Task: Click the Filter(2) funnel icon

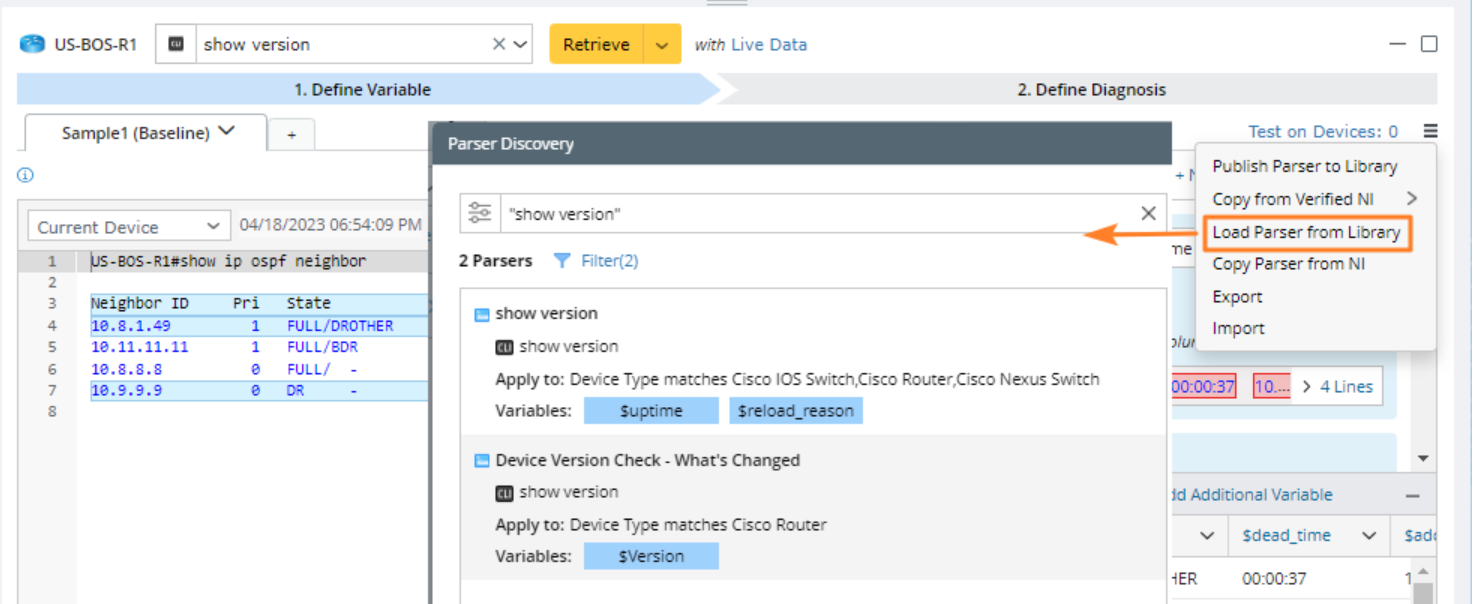Action: (562, 261)
